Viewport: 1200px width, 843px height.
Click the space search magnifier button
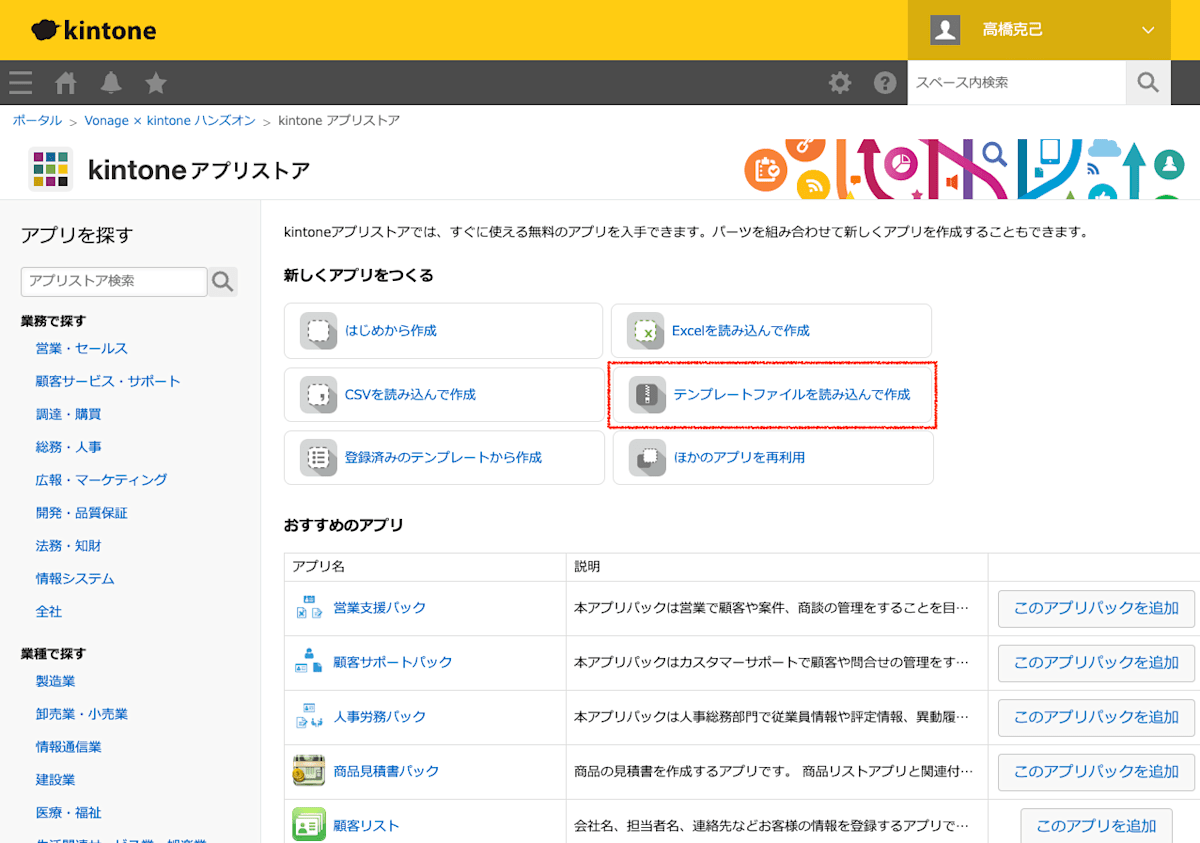click(x=1148, y=82)
